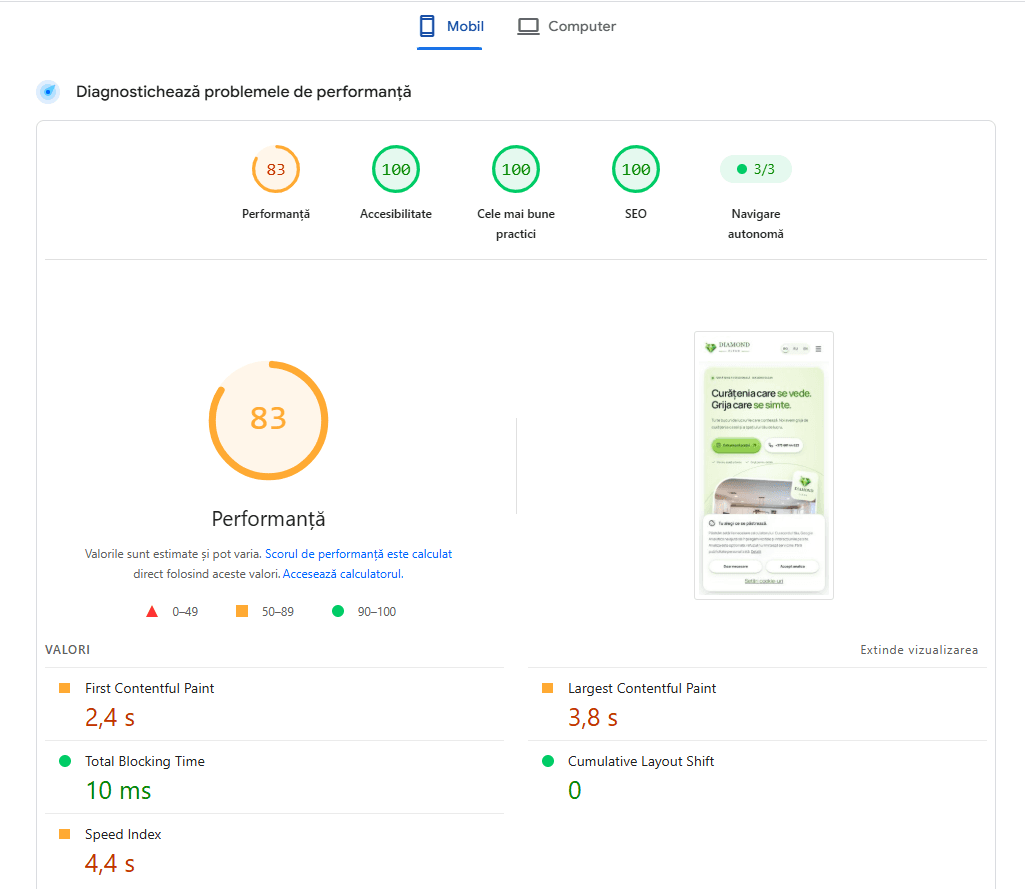Click the Total Blocking Time metric label

pos(144,762)
